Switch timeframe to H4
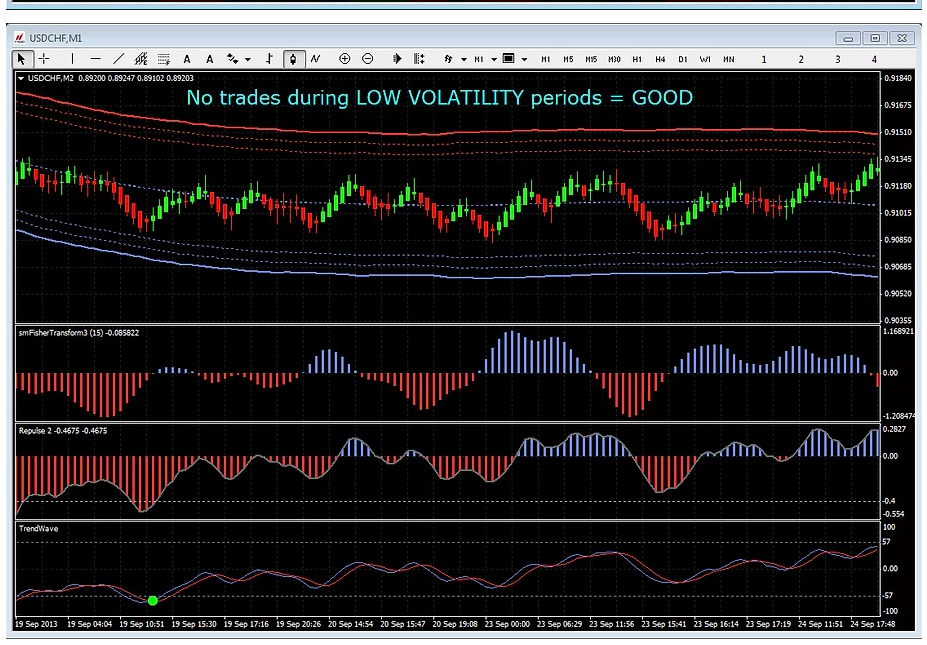Image resolution: width=927 pixels, height=645 pixels. [x=660, y=59]
